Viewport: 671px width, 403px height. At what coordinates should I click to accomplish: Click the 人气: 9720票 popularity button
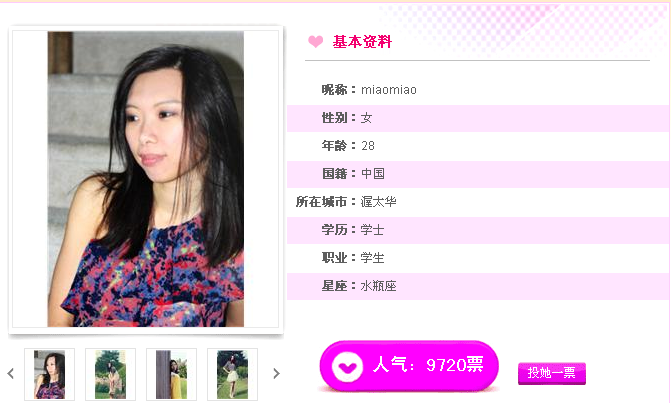tap(409, 366)
